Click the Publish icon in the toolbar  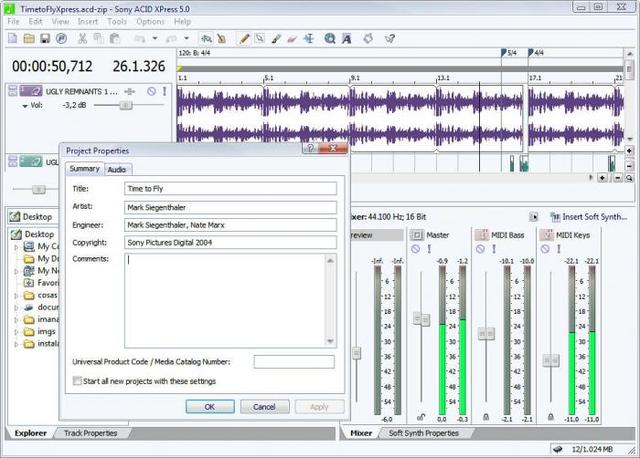[x=61, y=39]
